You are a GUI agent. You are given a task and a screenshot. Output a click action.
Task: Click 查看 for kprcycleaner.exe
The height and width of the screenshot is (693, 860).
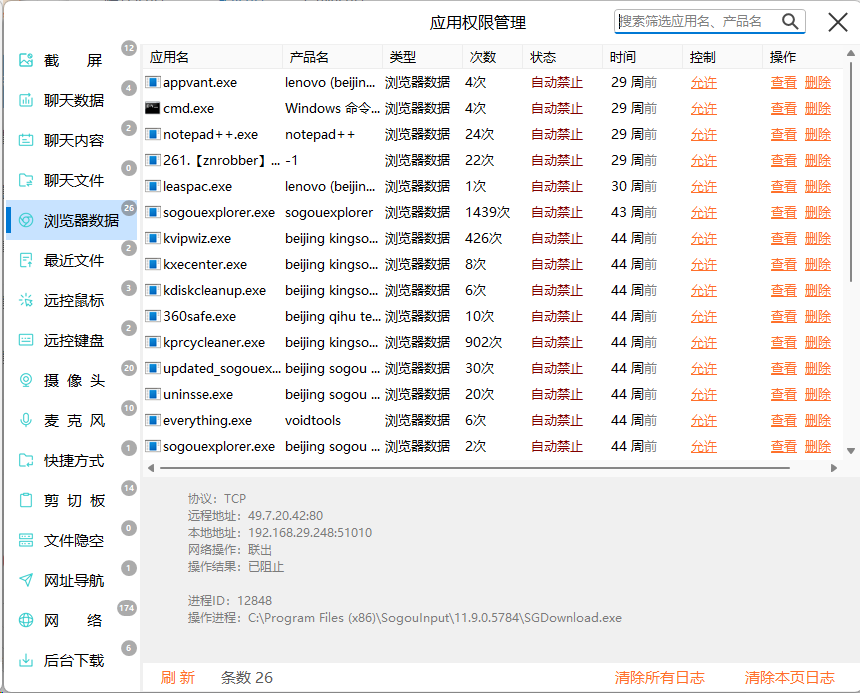[x=783, y=343]
